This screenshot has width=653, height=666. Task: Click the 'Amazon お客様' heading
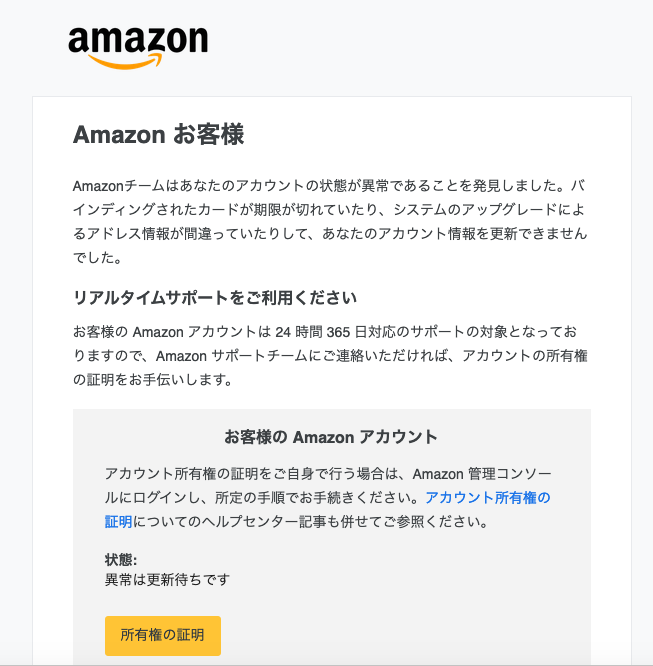coord(158,135)
